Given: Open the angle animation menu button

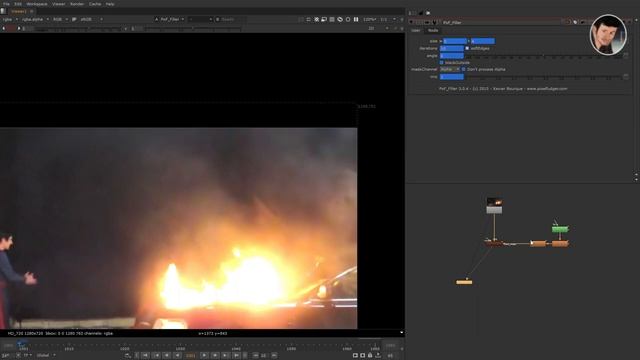Looking at the screenshot, I should 626,56.
